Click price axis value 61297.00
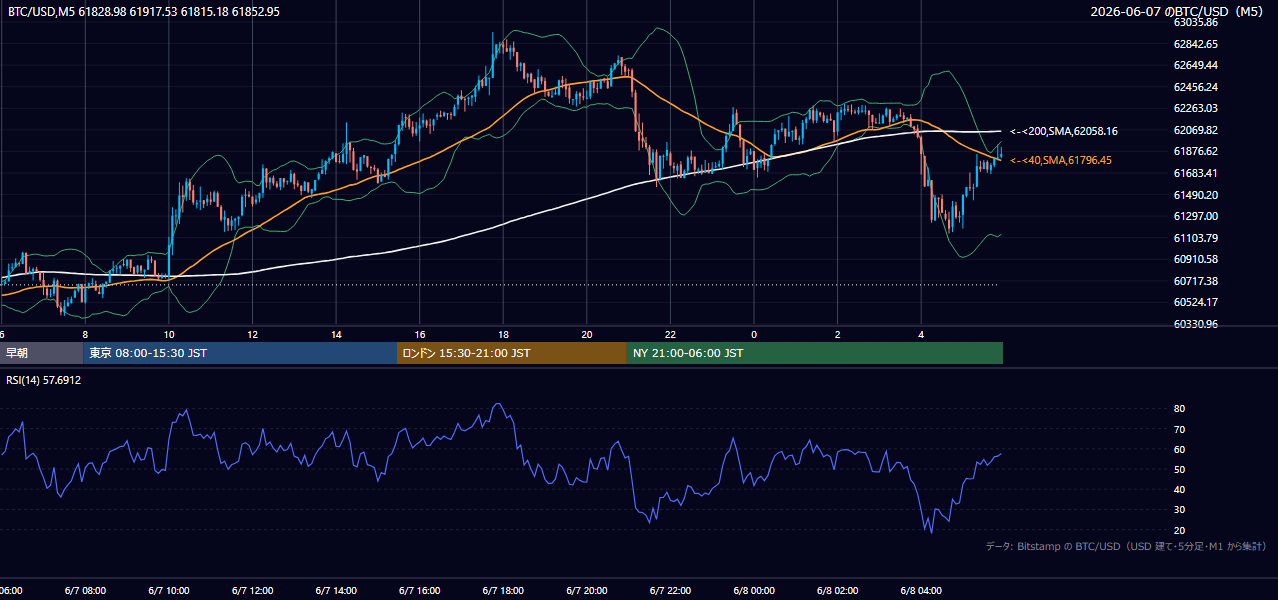 point(1195,216)
